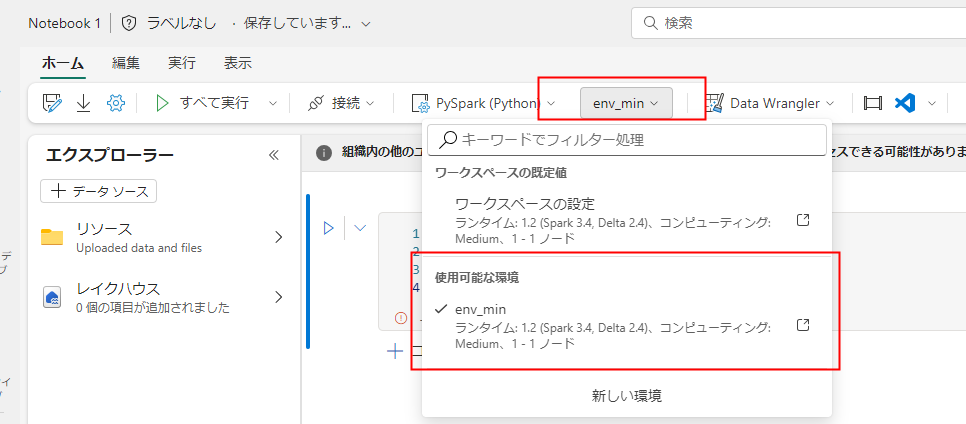
Task: Click the env_min environment dropdown button
Action: click(x=626, y=104)
